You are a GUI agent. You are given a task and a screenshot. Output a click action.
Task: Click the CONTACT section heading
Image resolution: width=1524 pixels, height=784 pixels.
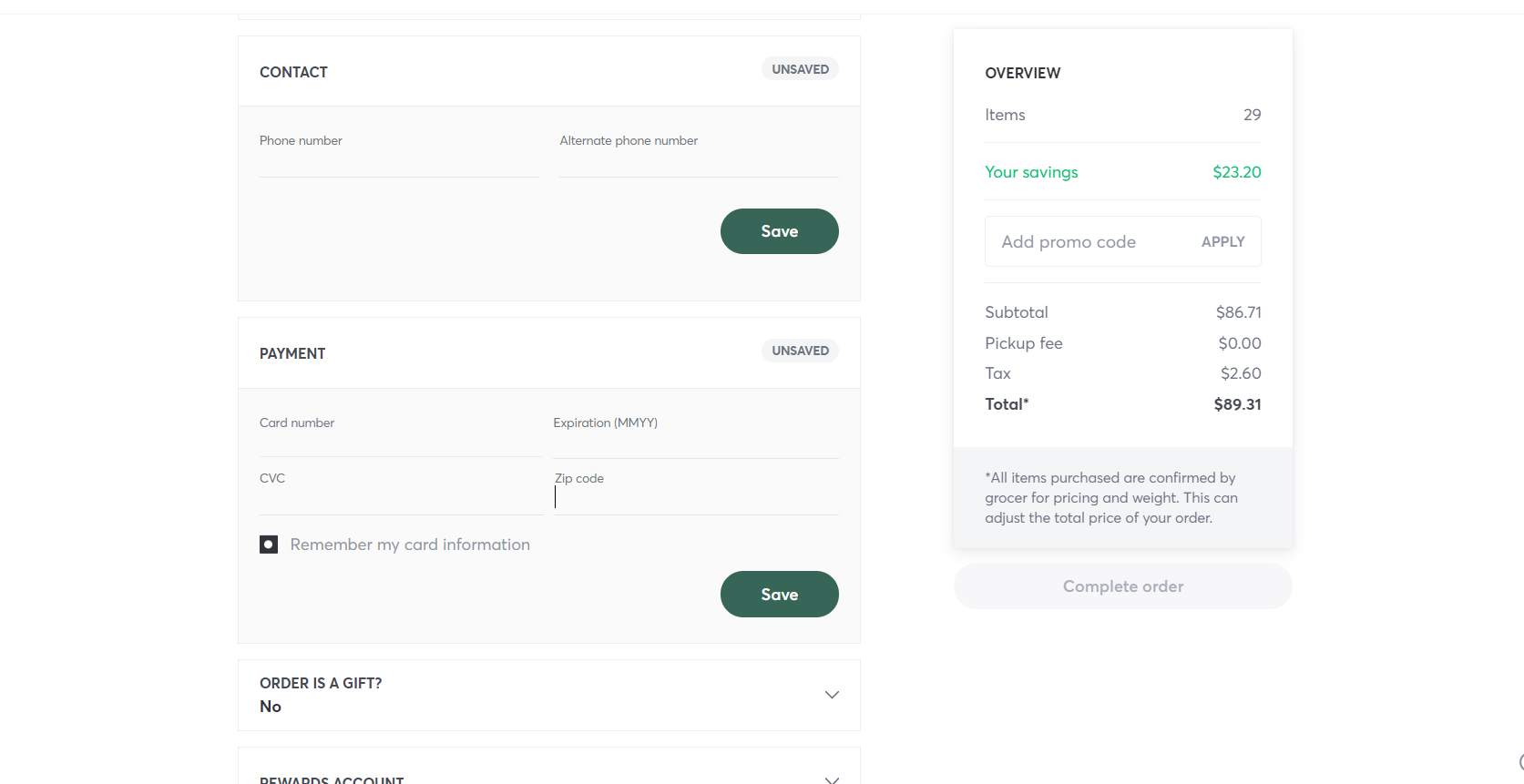point(293,72)
